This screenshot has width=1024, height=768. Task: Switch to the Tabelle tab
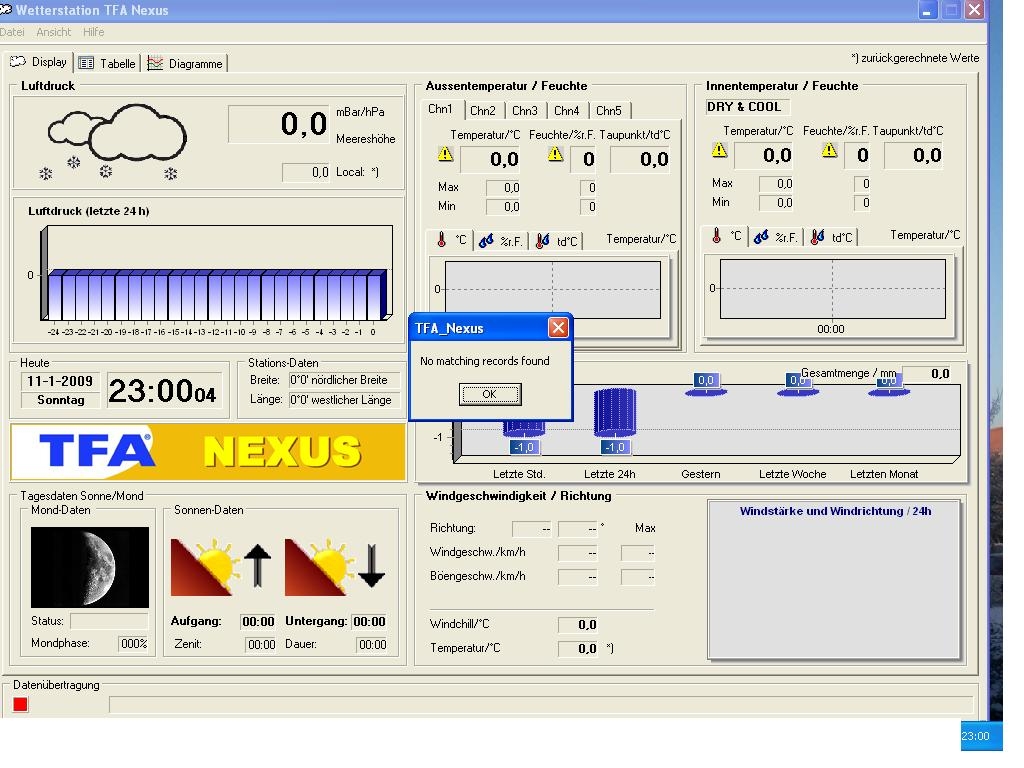pos(108,63)
